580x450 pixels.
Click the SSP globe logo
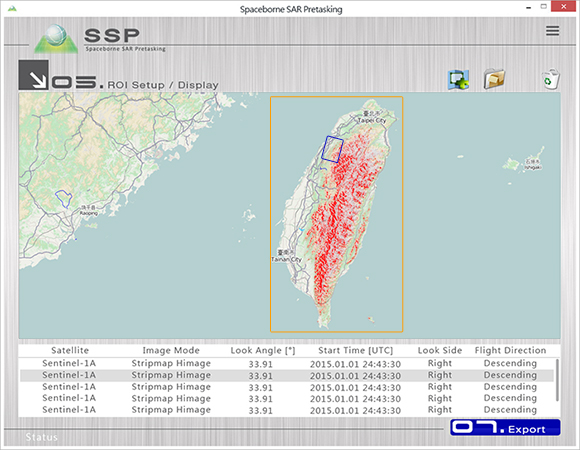pyautogui.click(x=56, y=38)
